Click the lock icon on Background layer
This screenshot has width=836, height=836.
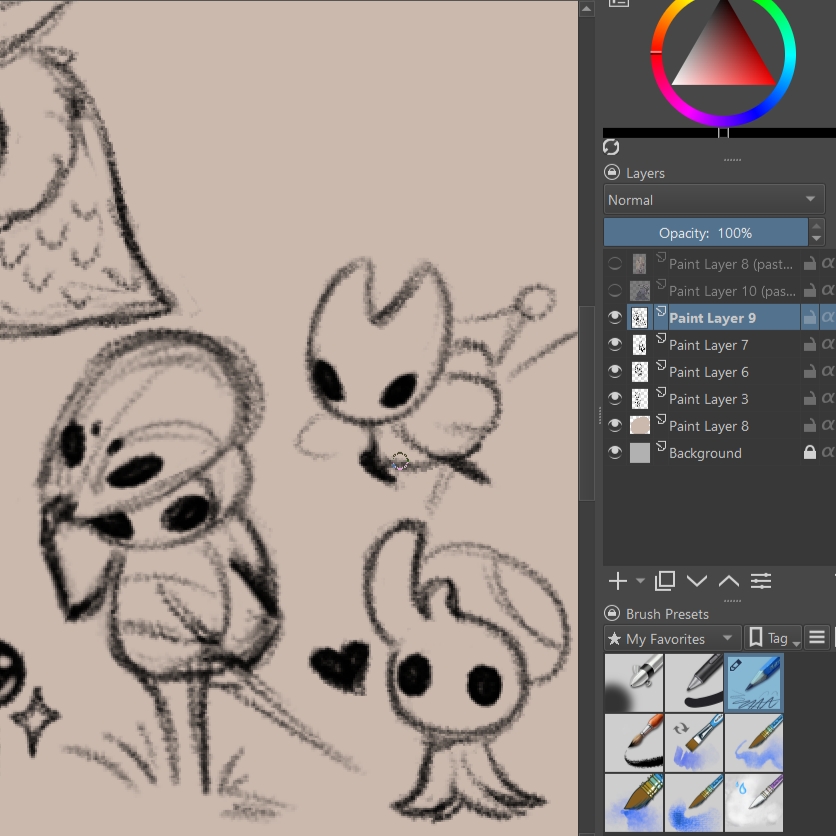(810, 453)
